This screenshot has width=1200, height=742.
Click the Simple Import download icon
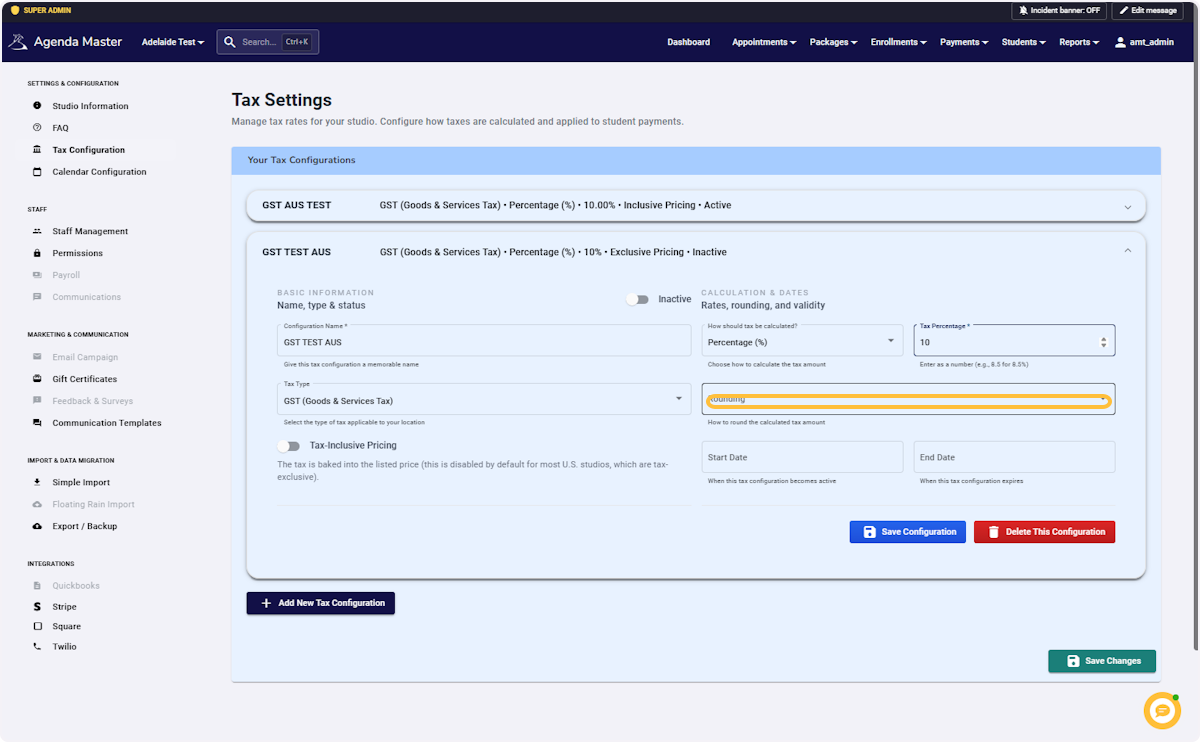click(x=37, y=482)
